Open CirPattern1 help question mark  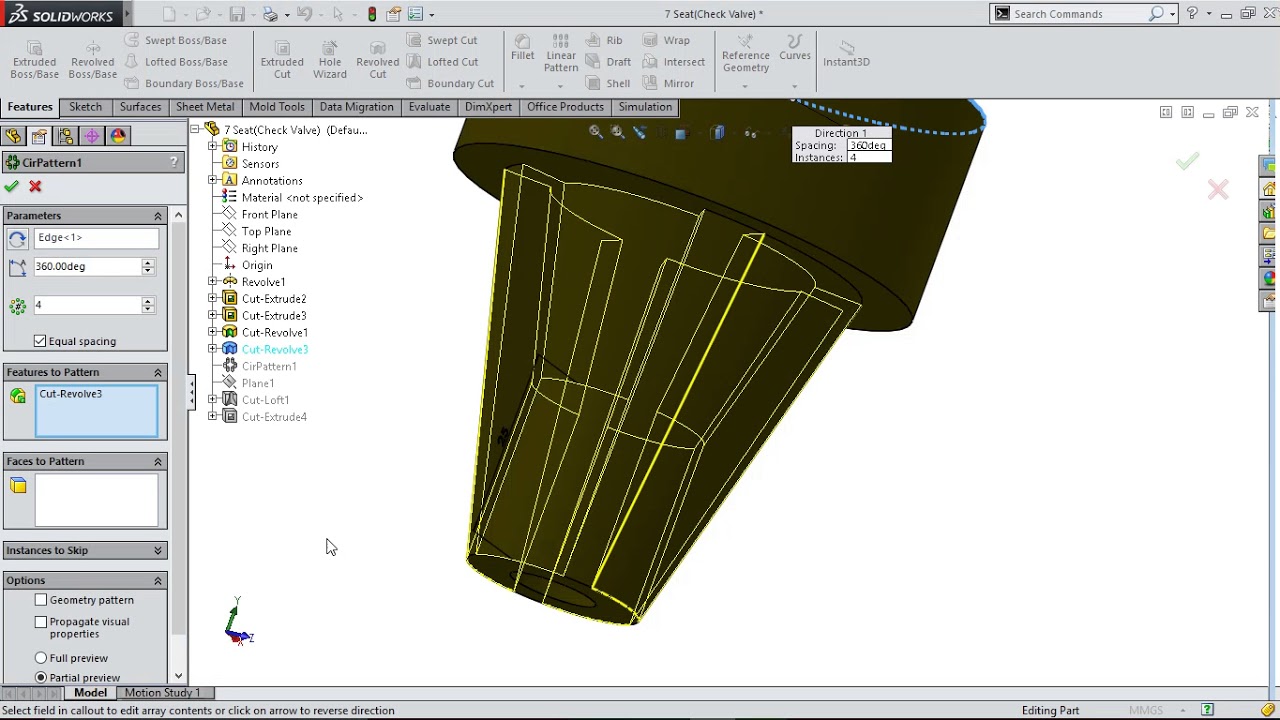click(174, 162)
